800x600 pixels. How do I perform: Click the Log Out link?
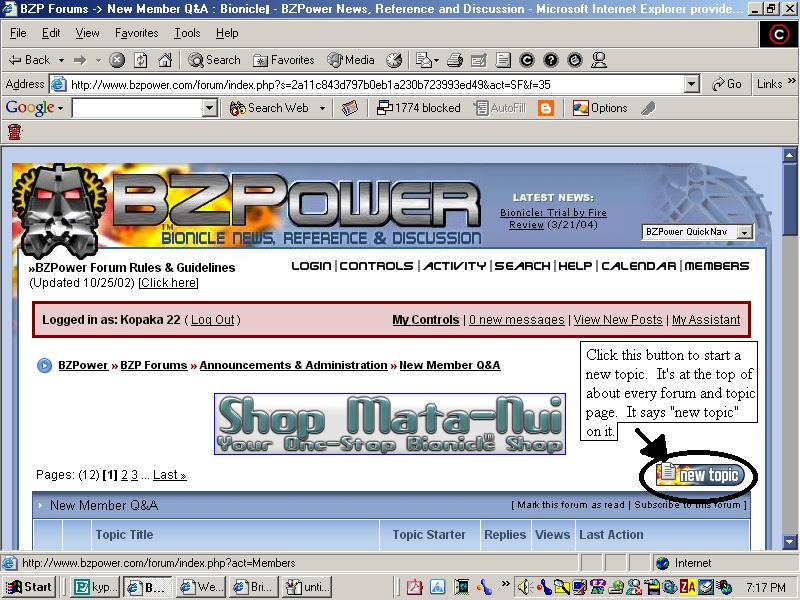pos(212,320)
